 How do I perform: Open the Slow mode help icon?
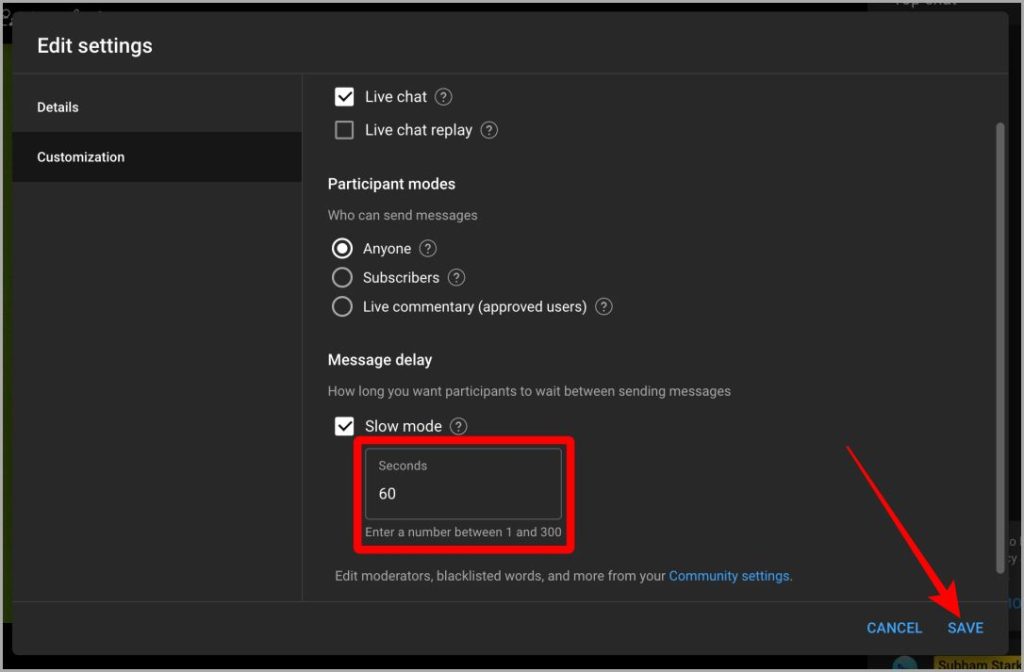(459, 426)
